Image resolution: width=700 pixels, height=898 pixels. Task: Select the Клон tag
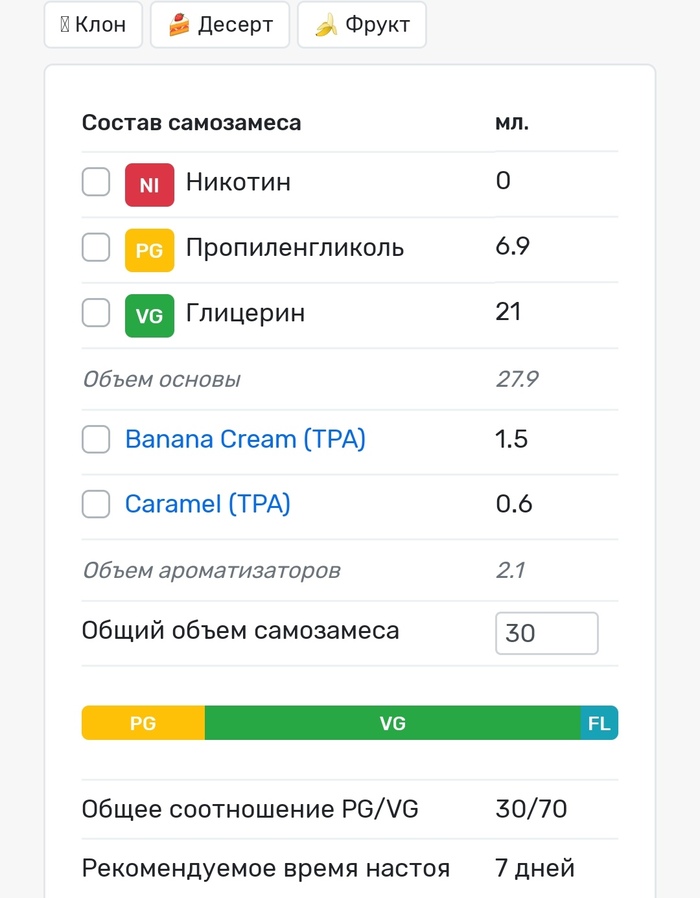coord(93,25)
